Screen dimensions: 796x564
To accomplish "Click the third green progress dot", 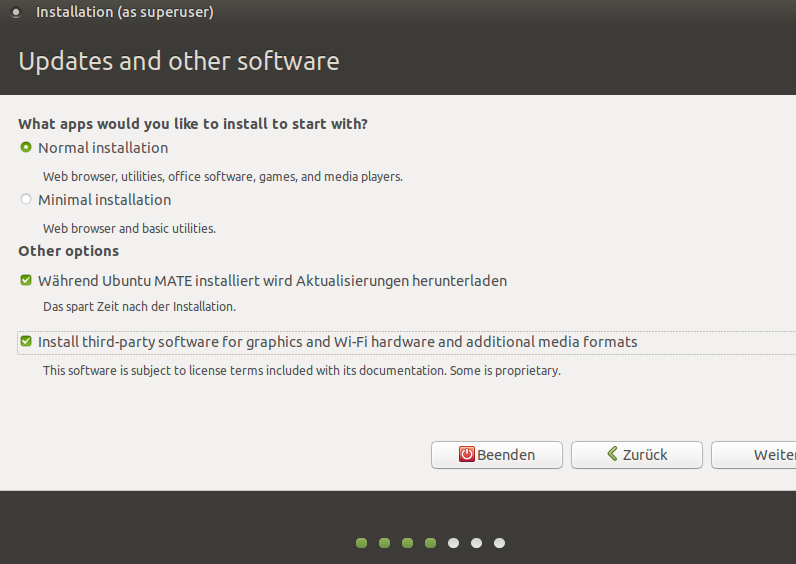I will pyautogui.click(x=407, y=543).
